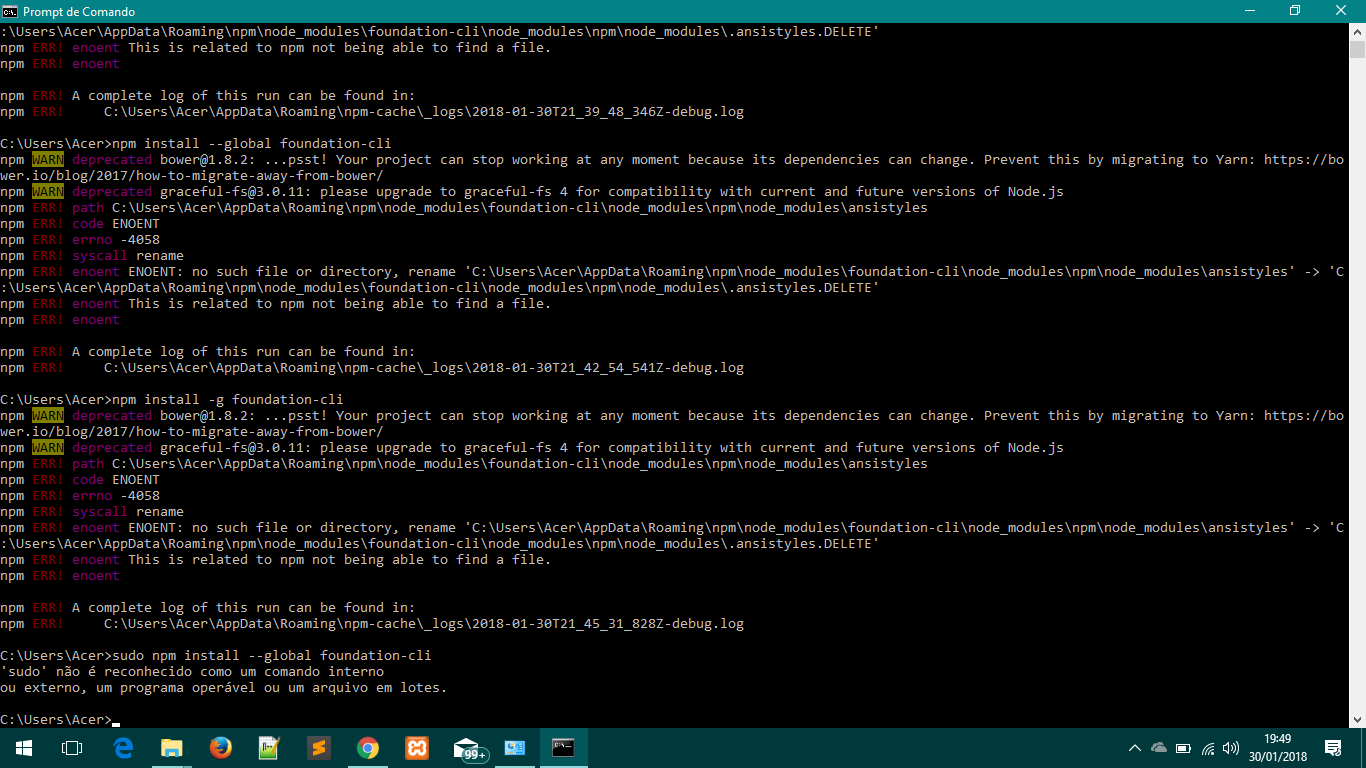Open the OneDrive tray icon
The image size is (1366, 768).
tap(1159, 748)
